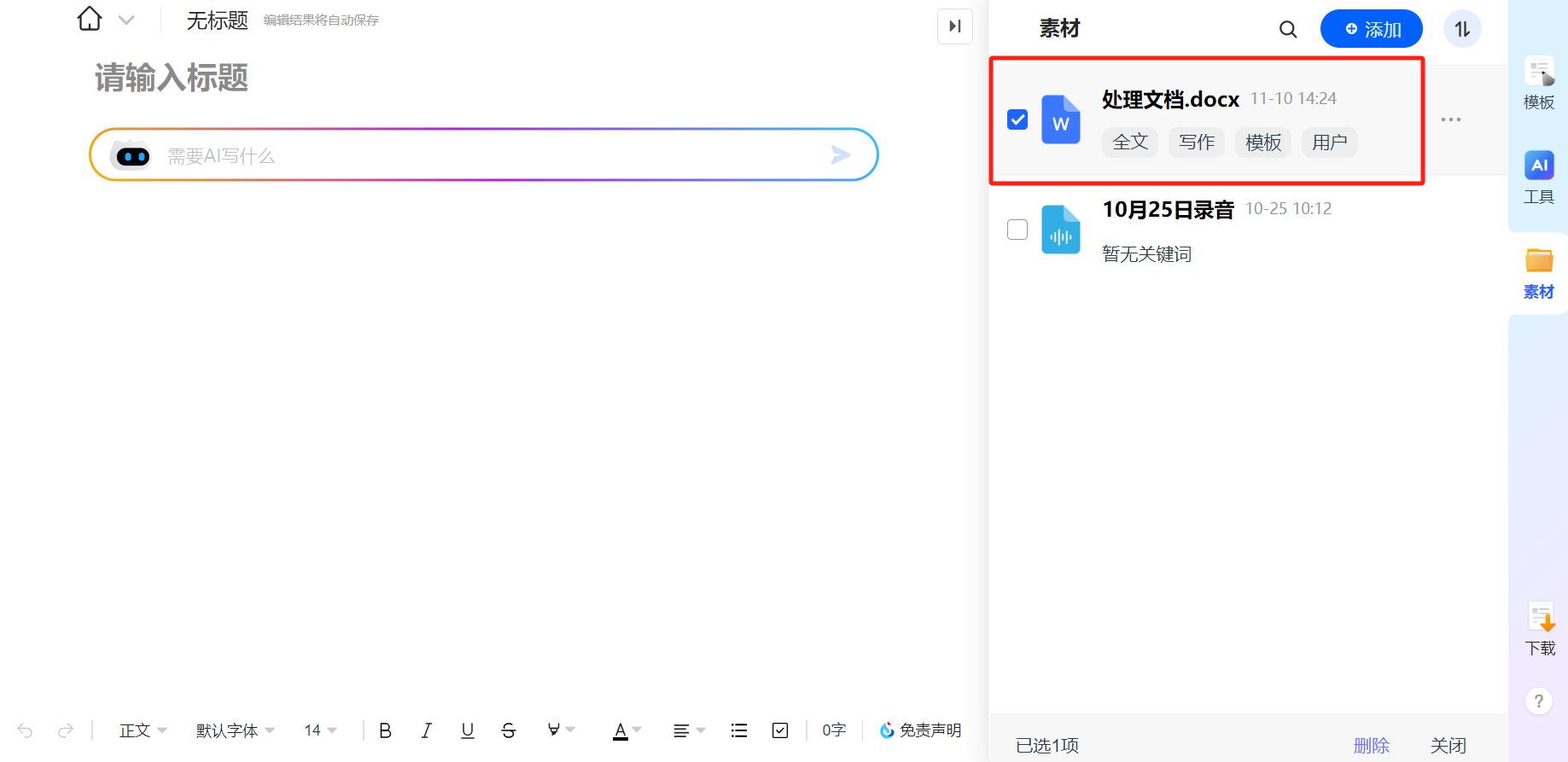Insert a checklist from the toolbar

pos(780,730)
